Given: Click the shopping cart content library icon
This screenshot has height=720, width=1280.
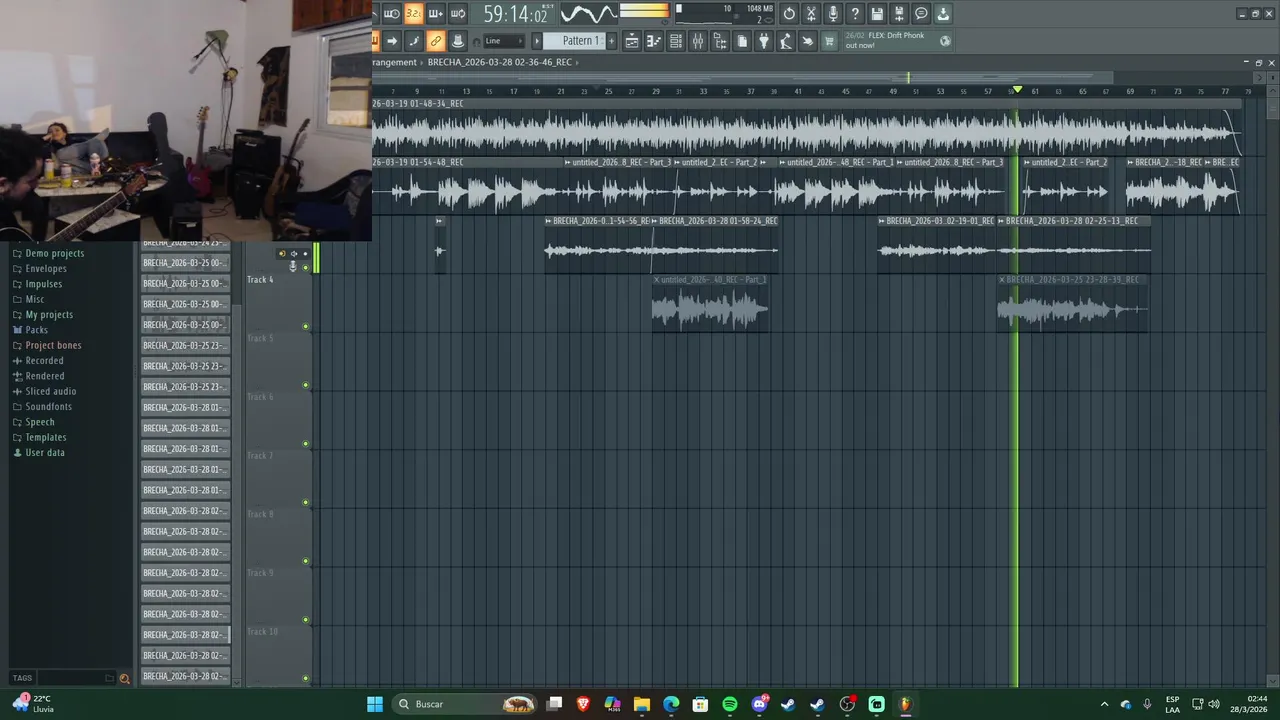Looking at the screenshot, I should point(829,41).
